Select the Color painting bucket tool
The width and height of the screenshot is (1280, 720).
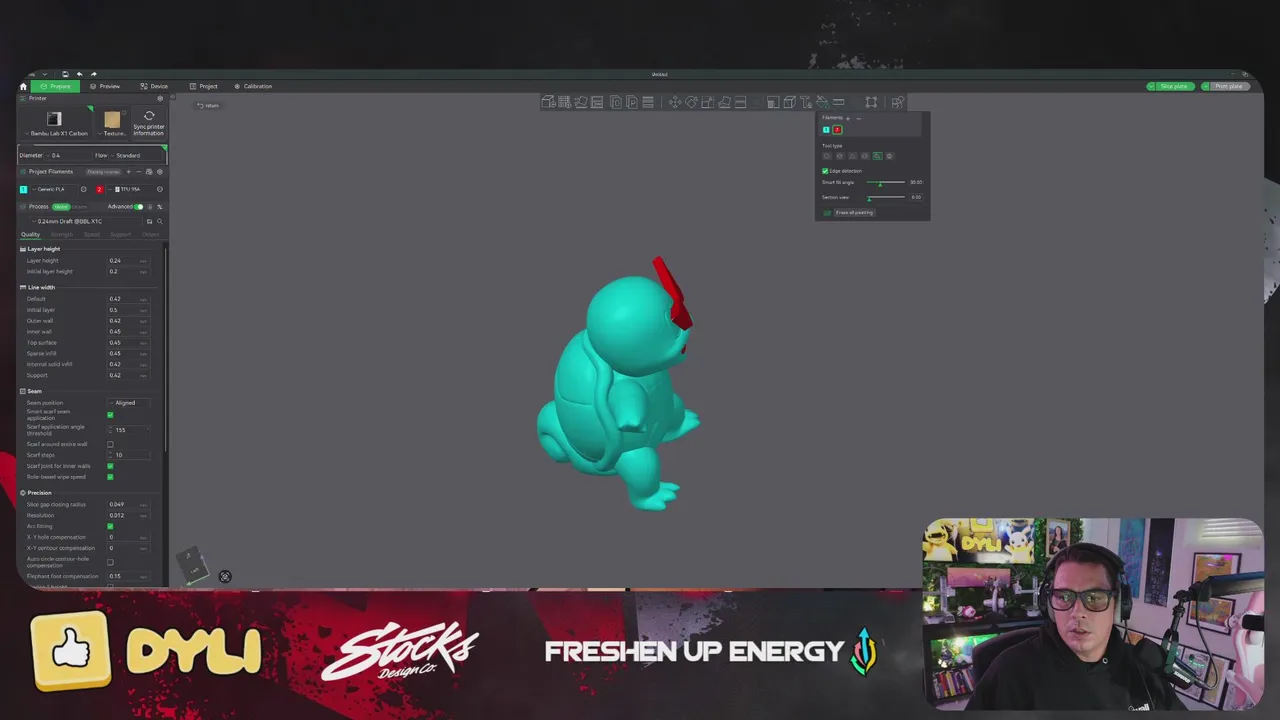pyautogui.click(x=822, y=102)
